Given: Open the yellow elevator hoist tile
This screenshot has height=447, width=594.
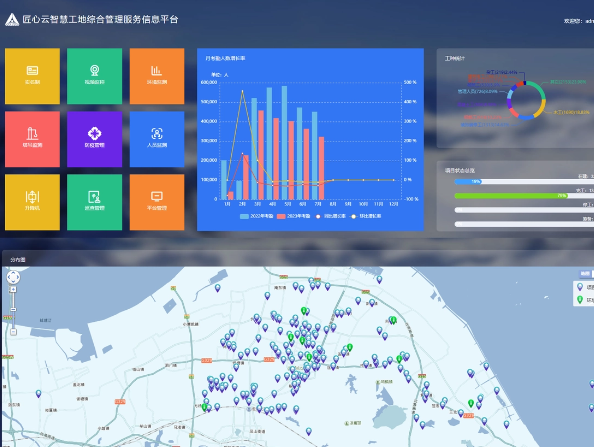Looking at the screenshot, I should click(32, 202).
